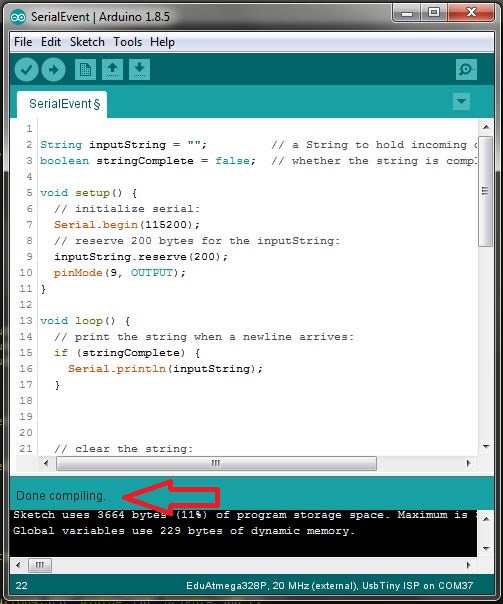The height and width of the screenshot is (604, 503).
Task: Click 'inputString.reserve(200);' on line 9
Action: (x=141, y=257)
